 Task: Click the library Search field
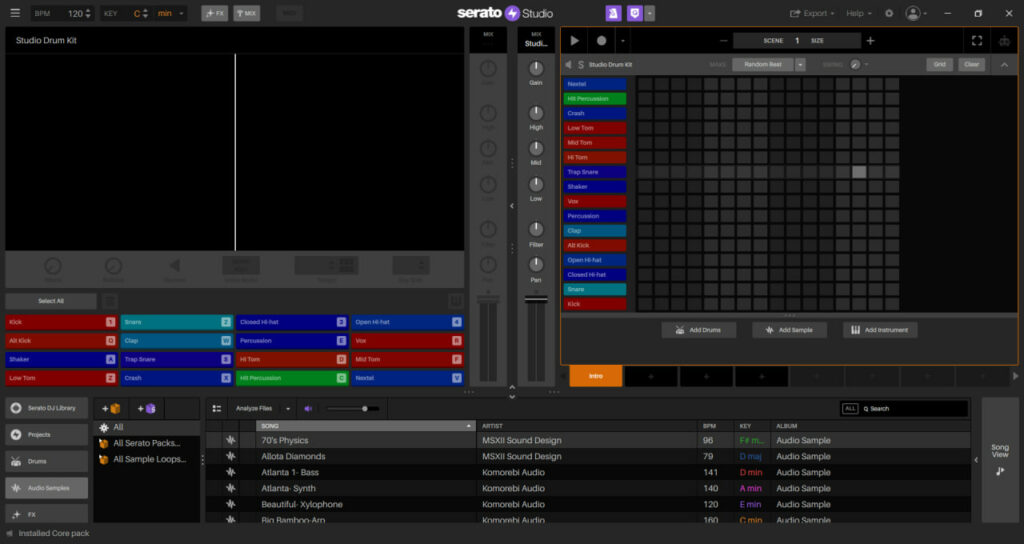[x=913, y=409]
